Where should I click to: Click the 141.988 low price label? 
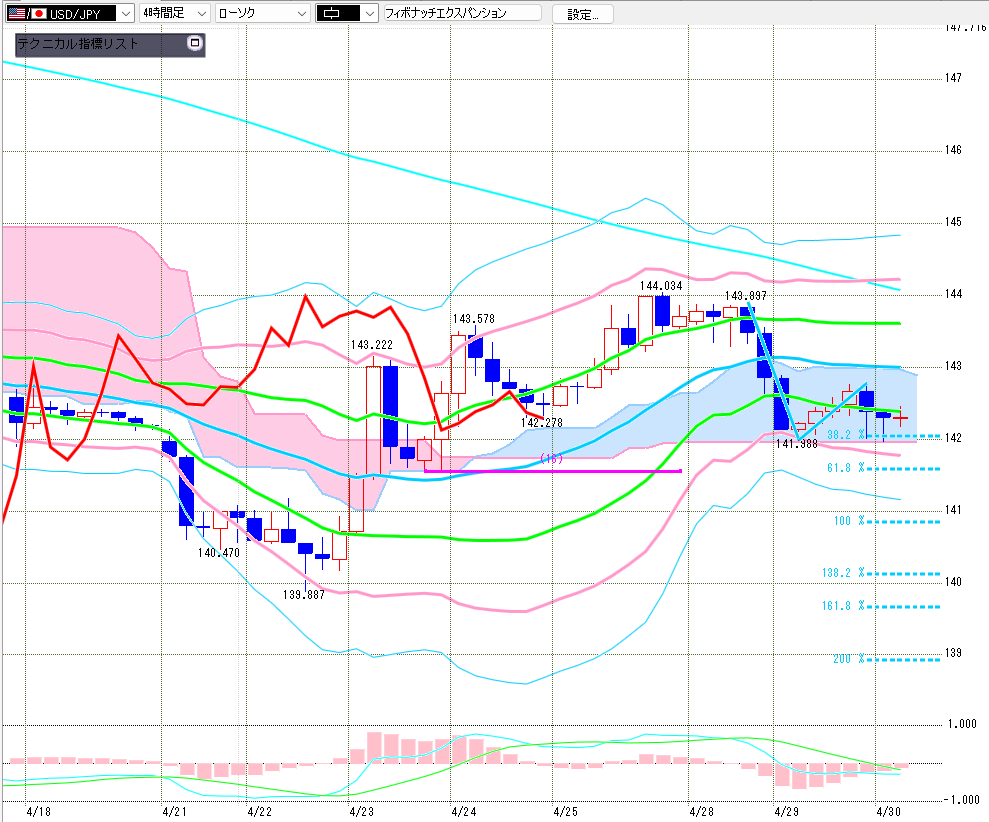pyautogui.click(x=797, y=444)
